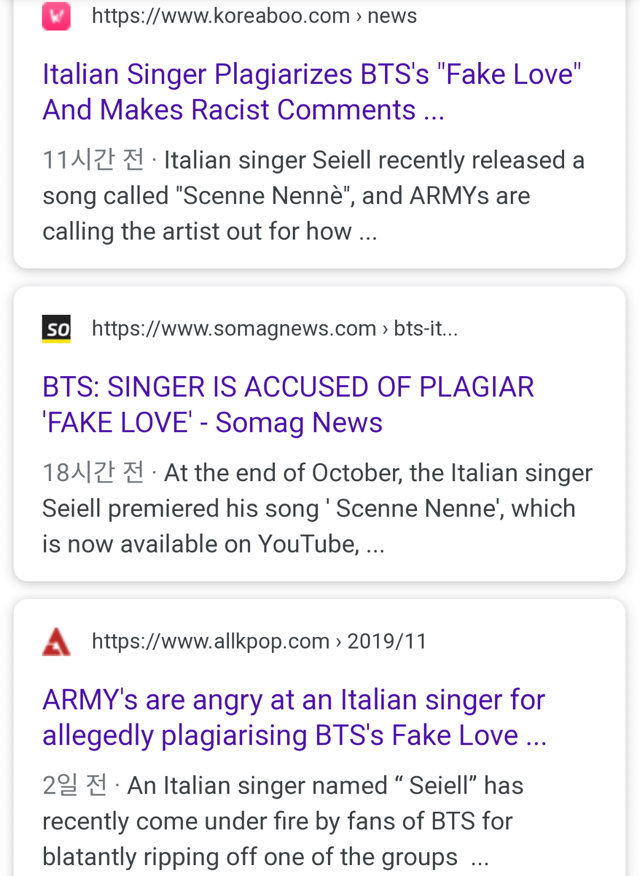
Task: Open the "BTS: SINGER IS ACCUSED OF PLAGIAR" headline
Action: (288, 387)
